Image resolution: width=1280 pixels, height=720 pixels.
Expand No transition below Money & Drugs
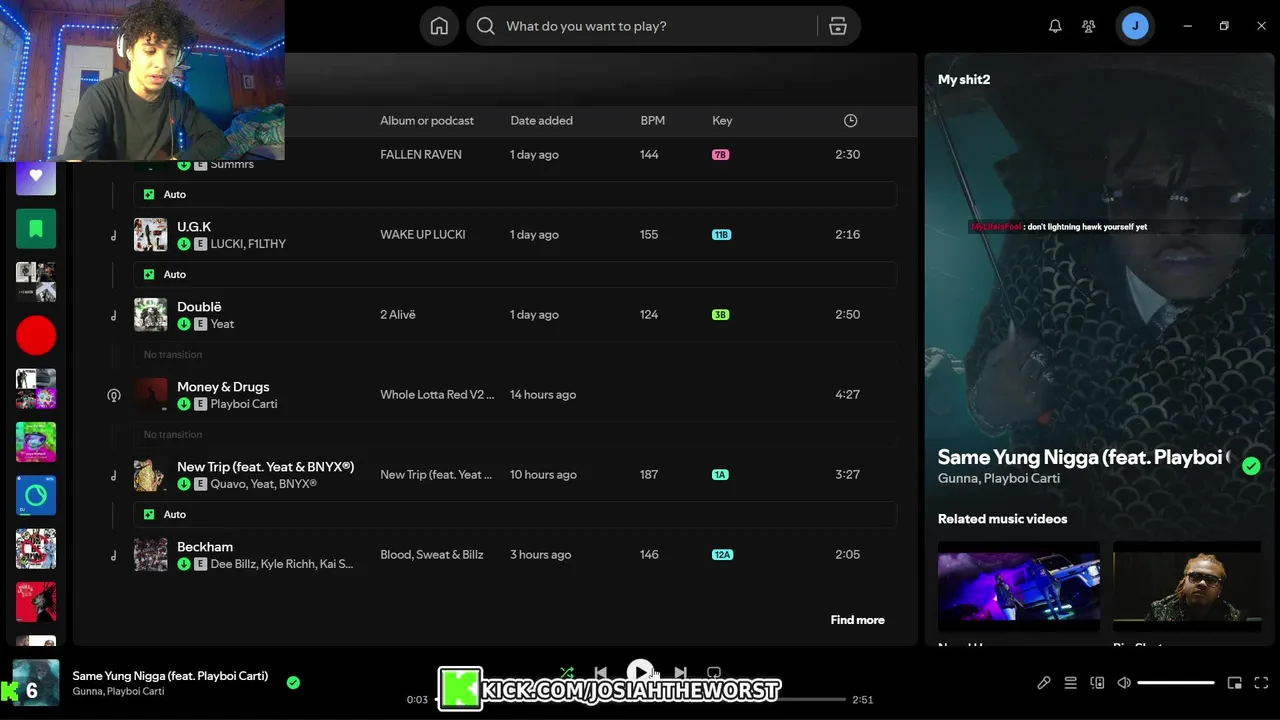pyautogui.click(x=515, y=434)
